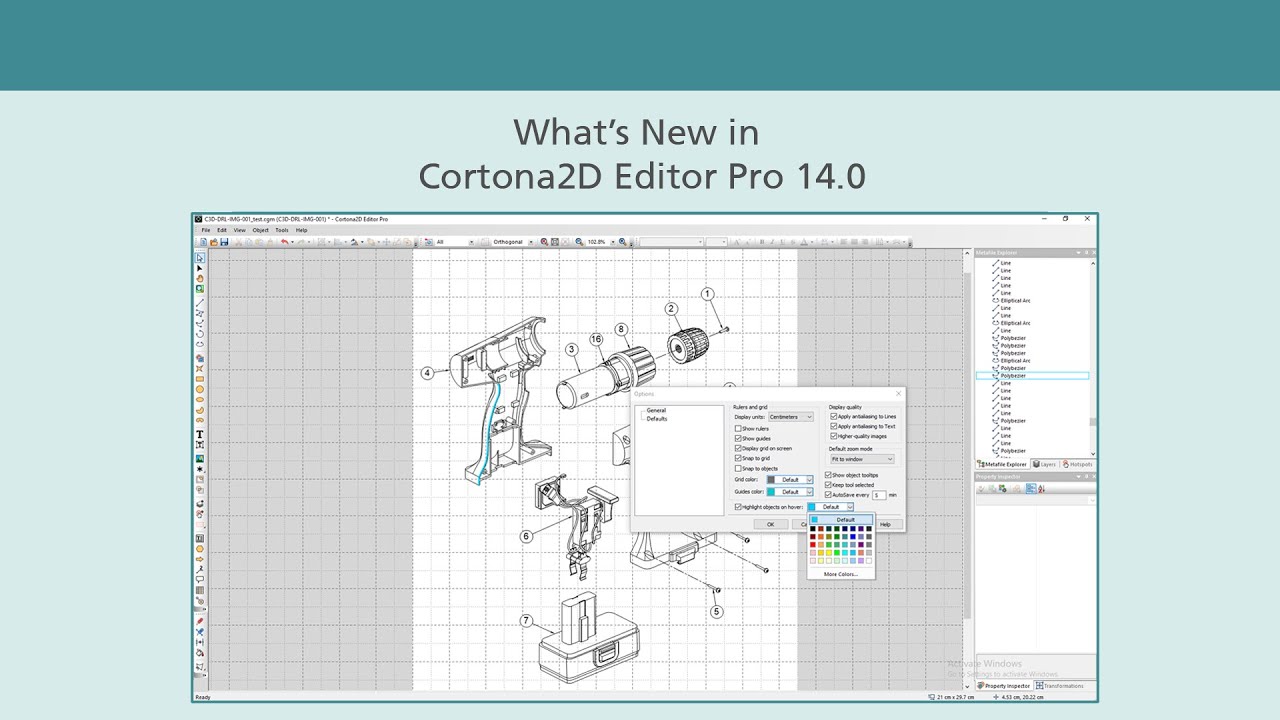Enable the Show rulers checkbox
Image resolution: width=1280 pixels, height=720 pixels.
tap(738, 429)
